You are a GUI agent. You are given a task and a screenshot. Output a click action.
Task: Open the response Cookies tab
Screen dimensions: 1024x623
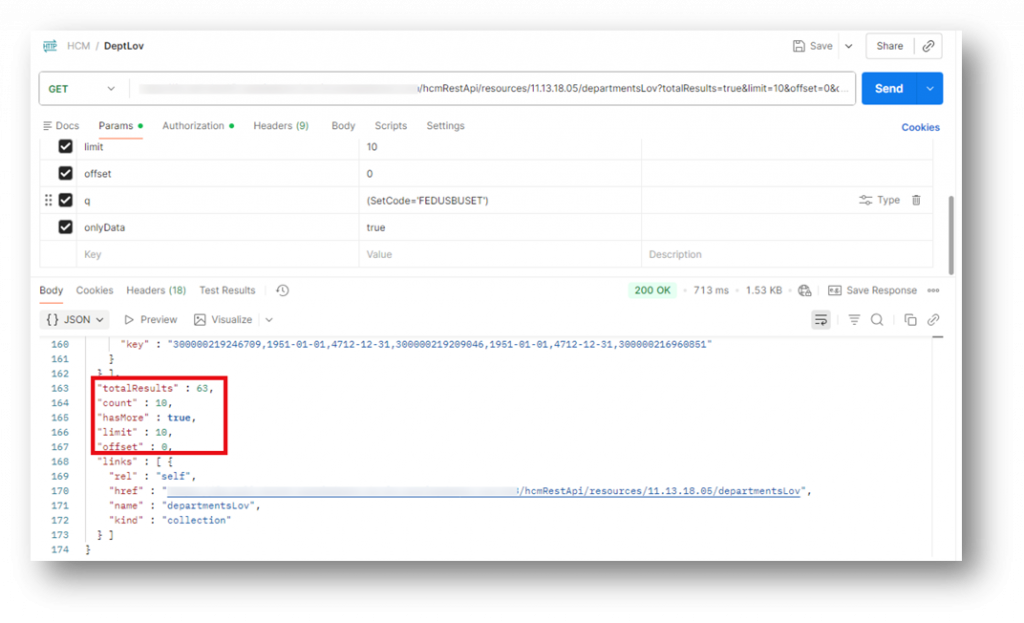[x=94, y=290]
